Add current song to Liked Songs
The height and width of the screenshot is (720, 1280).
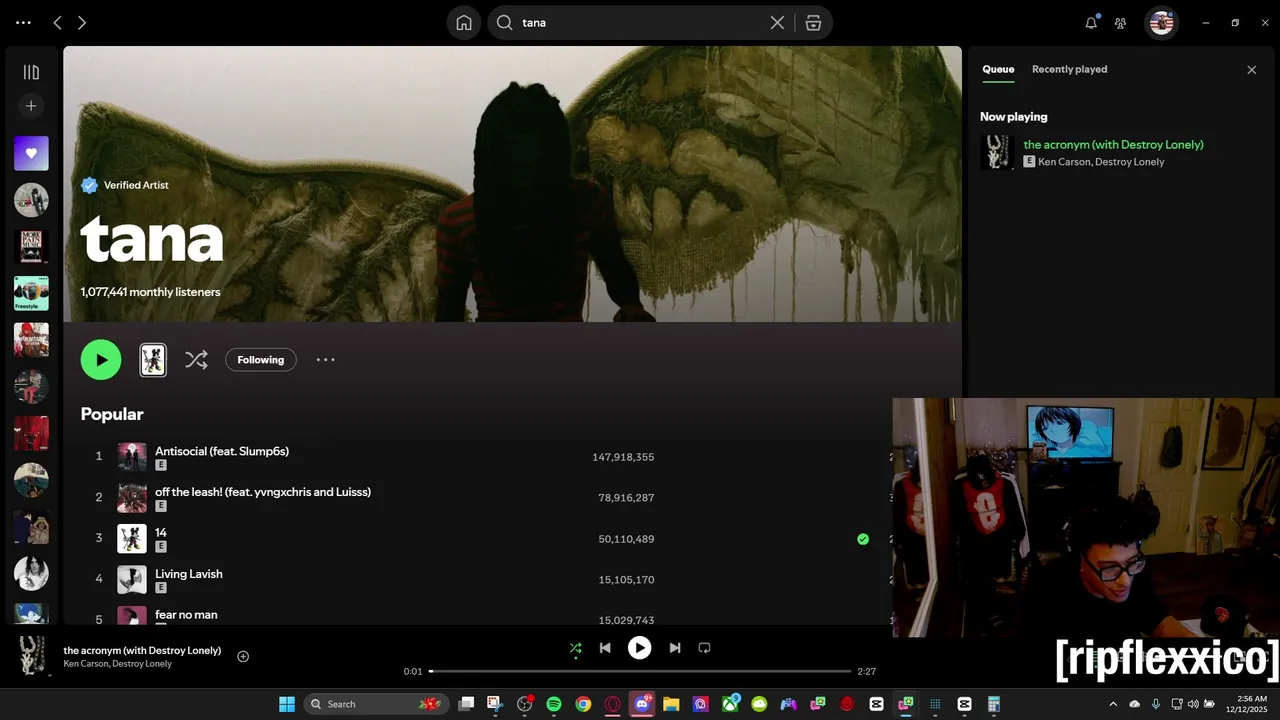pos(243,657)
